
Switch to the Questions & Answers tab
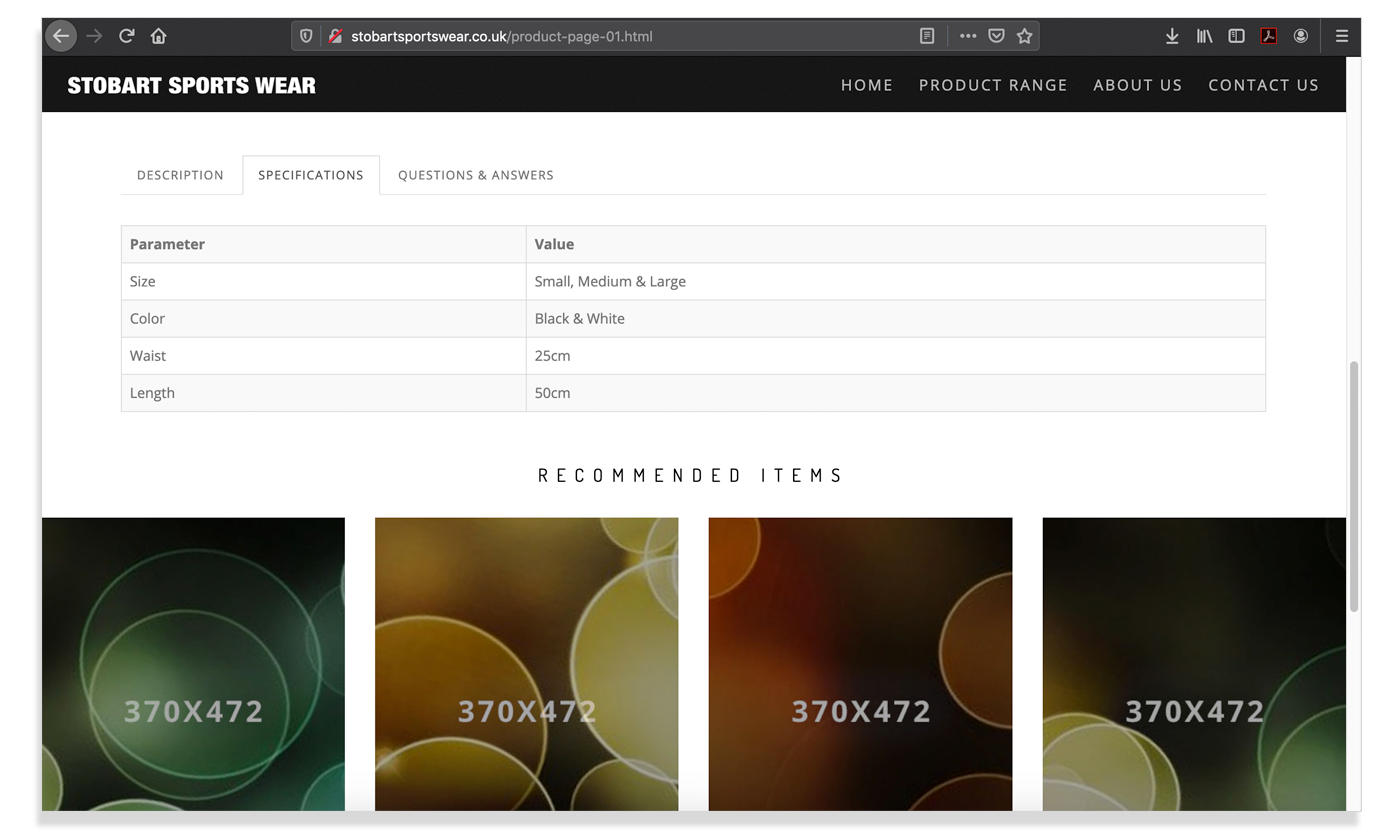[476, 175]
